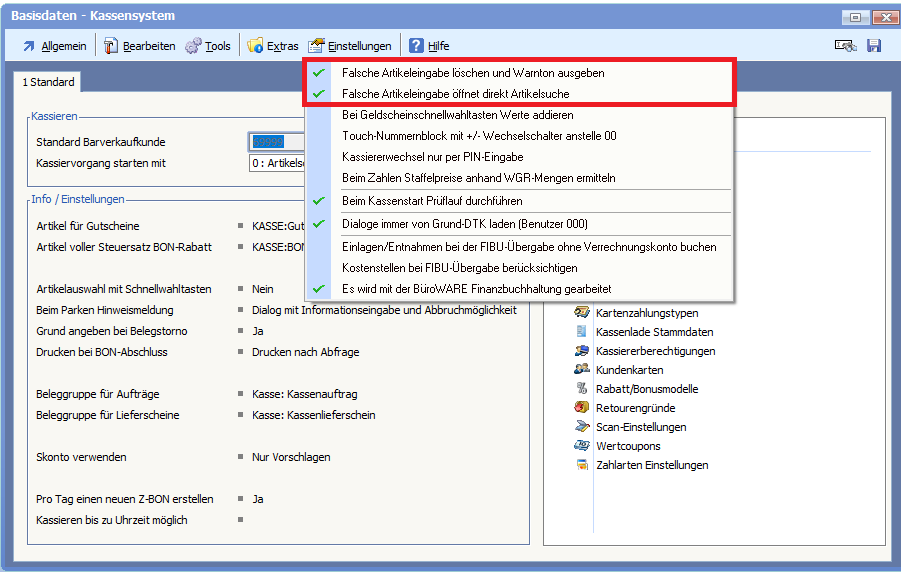Click the Retourengründe icon
Viewport: 901px width, 572px height.
tap(582, 408)
